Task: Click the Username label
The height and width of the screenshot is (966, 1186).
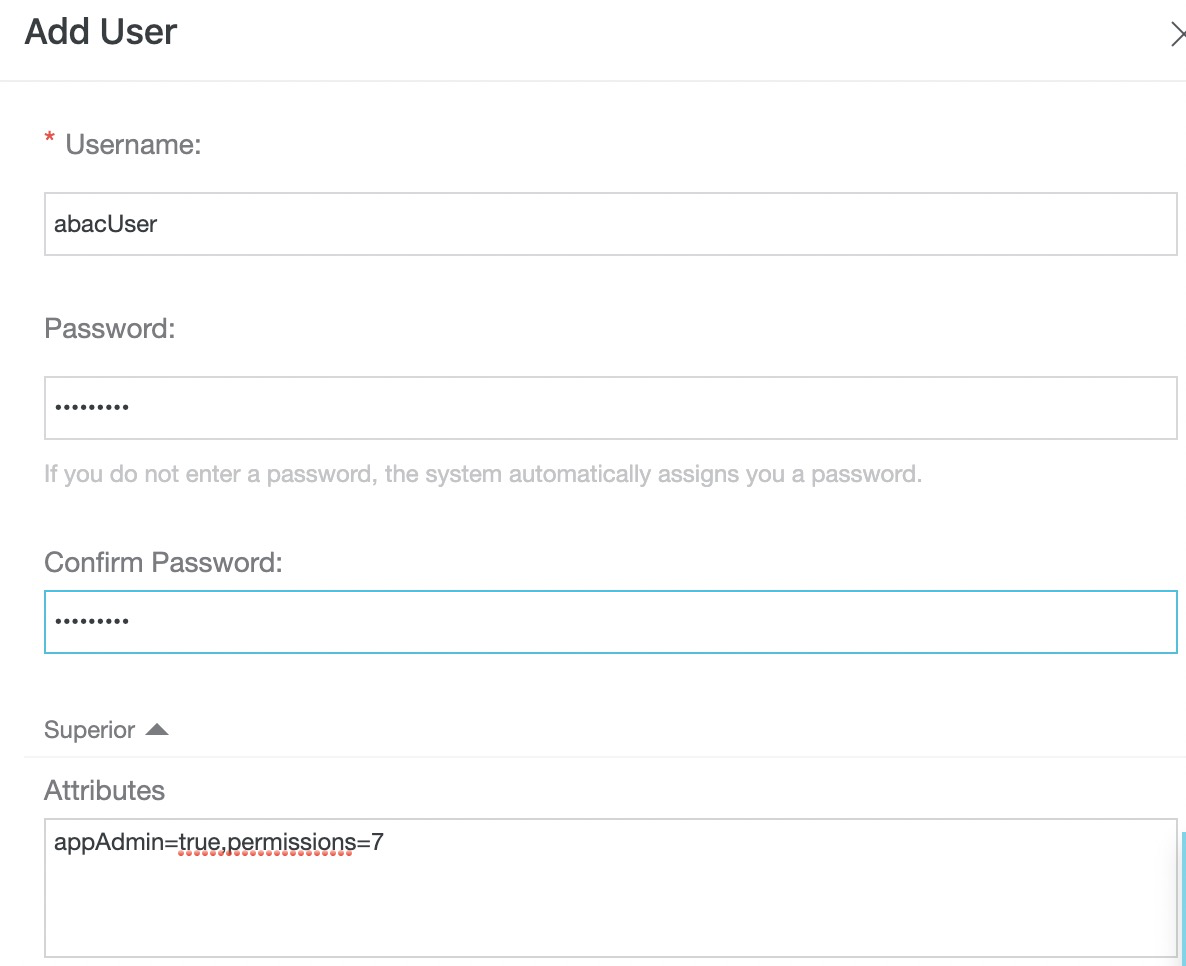Action: [133, 144]
